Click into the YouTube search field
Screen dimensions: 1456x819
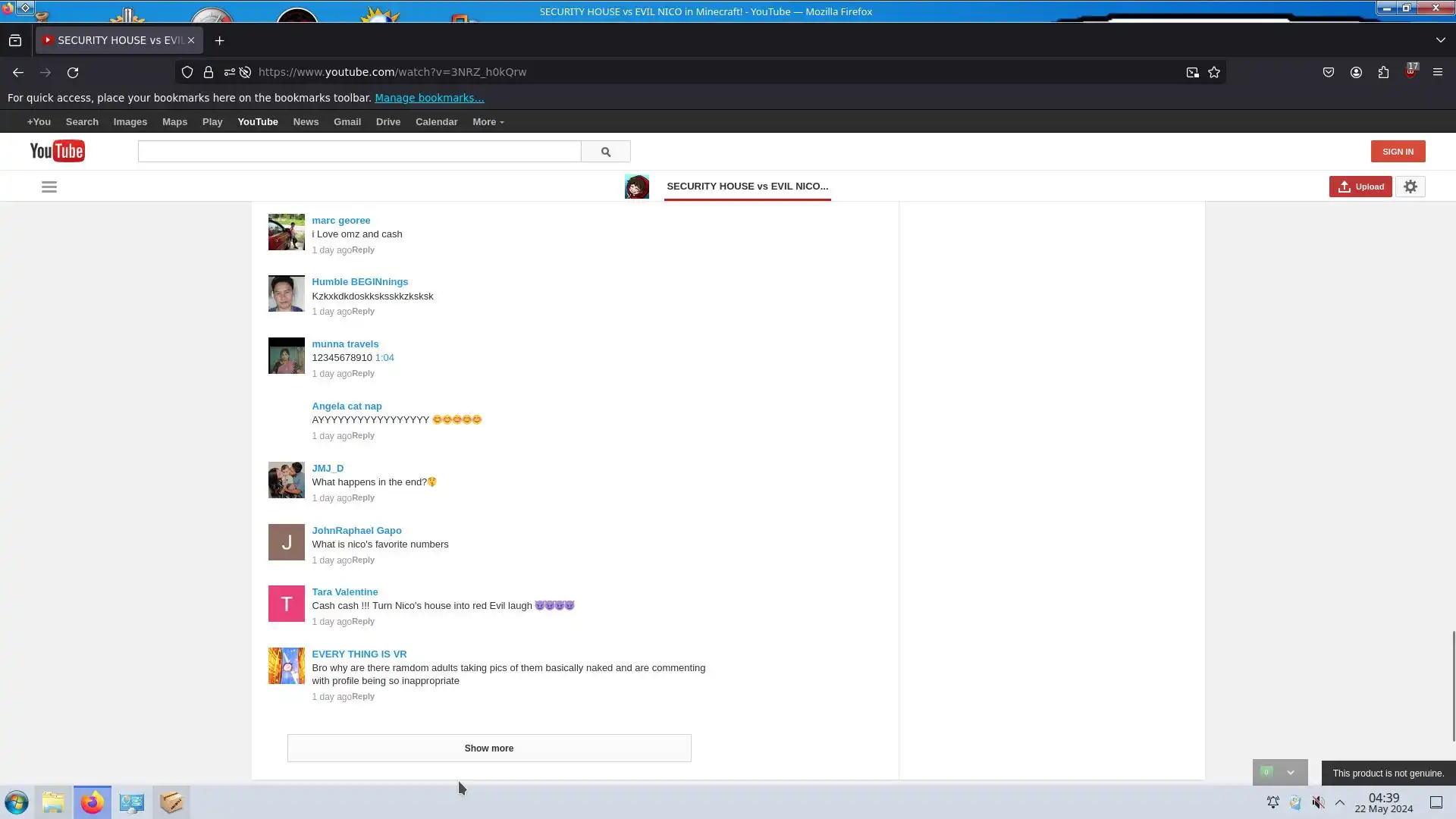(359, 152)
